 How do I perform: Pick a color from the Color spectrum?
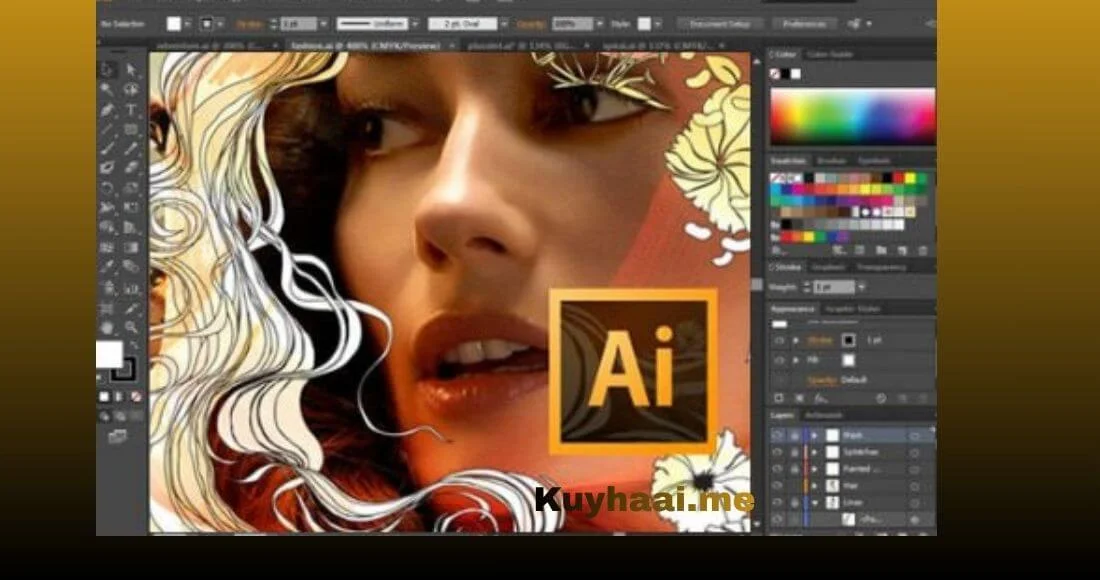point(853,116)
